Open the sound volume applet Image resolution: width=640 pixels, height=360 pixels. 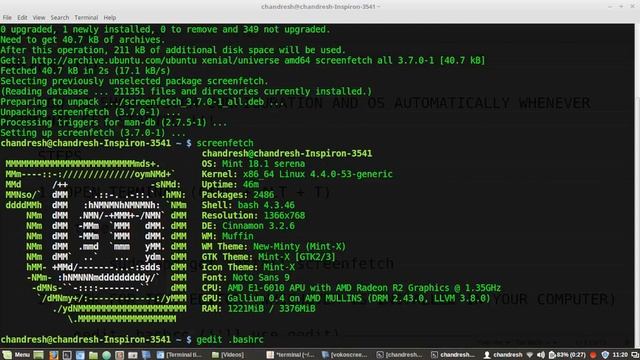click(x=541, y=355)
